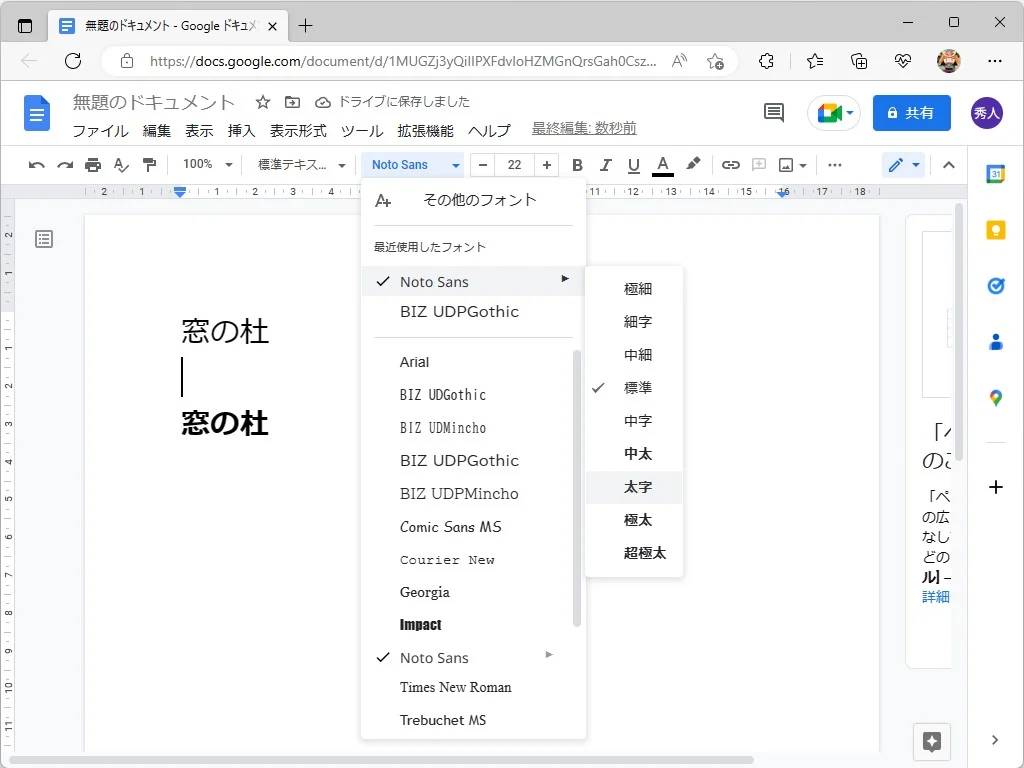Viewport: 1024px width, 768px height.
Task: Click the Print icon in toolbar
Action: pyautogui.click(x=93, y=165)
